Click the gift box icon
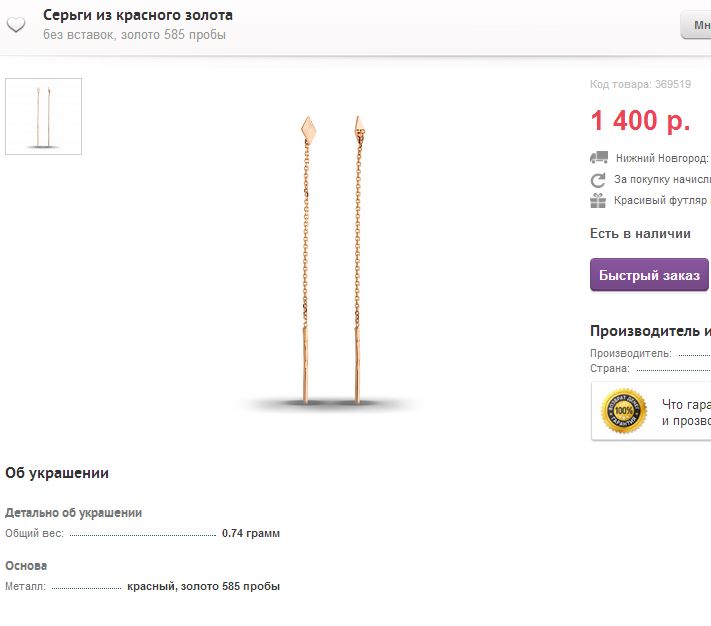 598,200
